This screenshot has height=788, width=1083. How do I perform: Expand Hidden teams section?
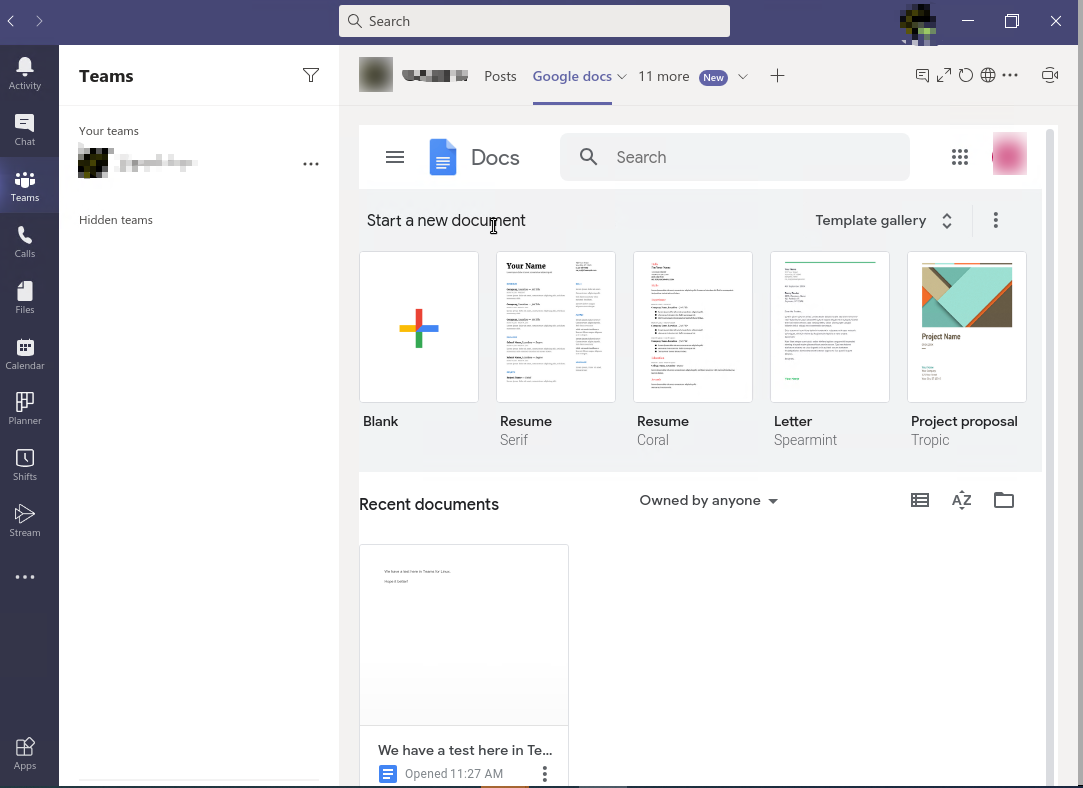(x=115, y=220)
